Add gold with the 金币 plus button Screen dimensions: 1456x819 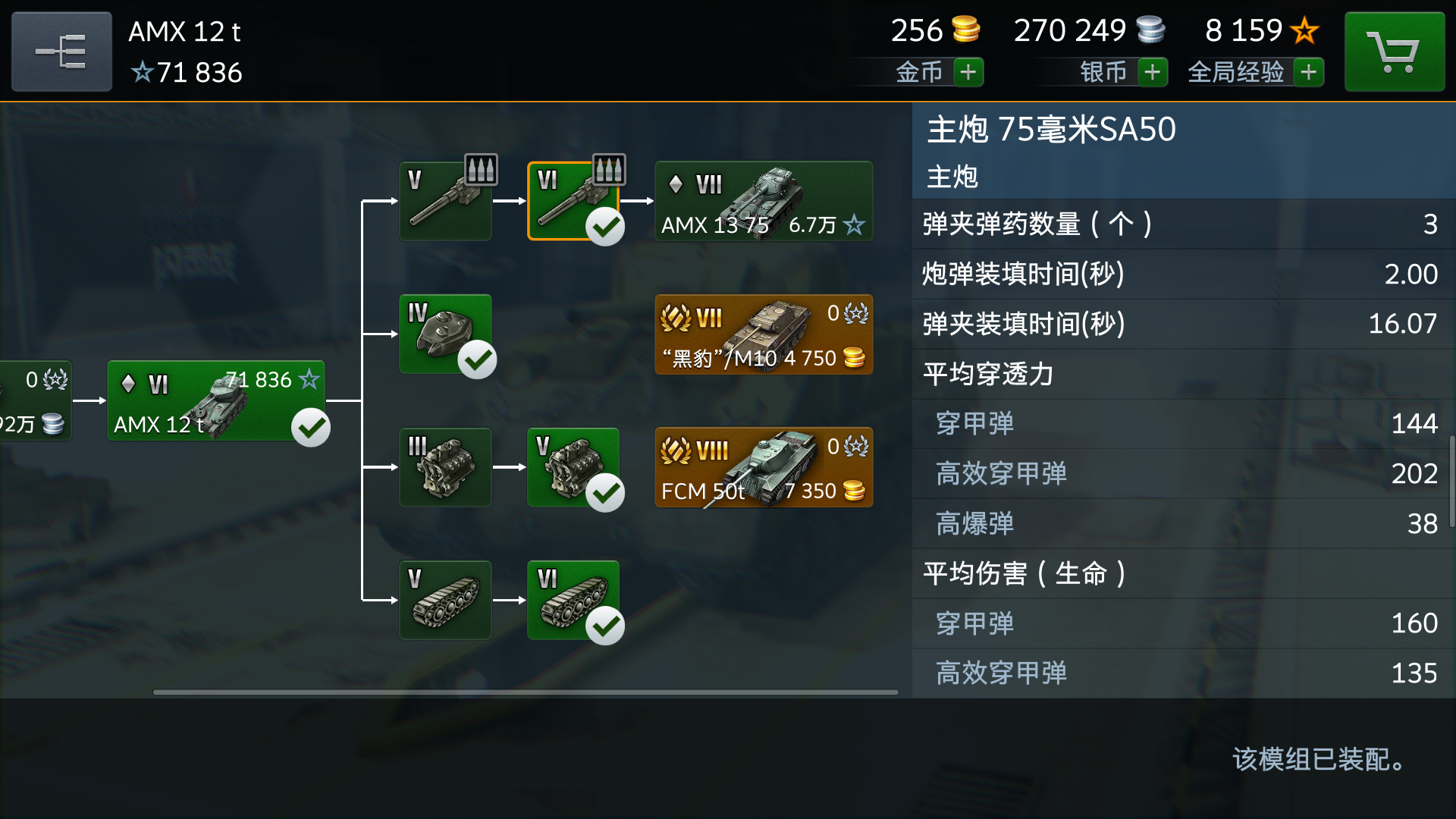(x=968, y=72)
